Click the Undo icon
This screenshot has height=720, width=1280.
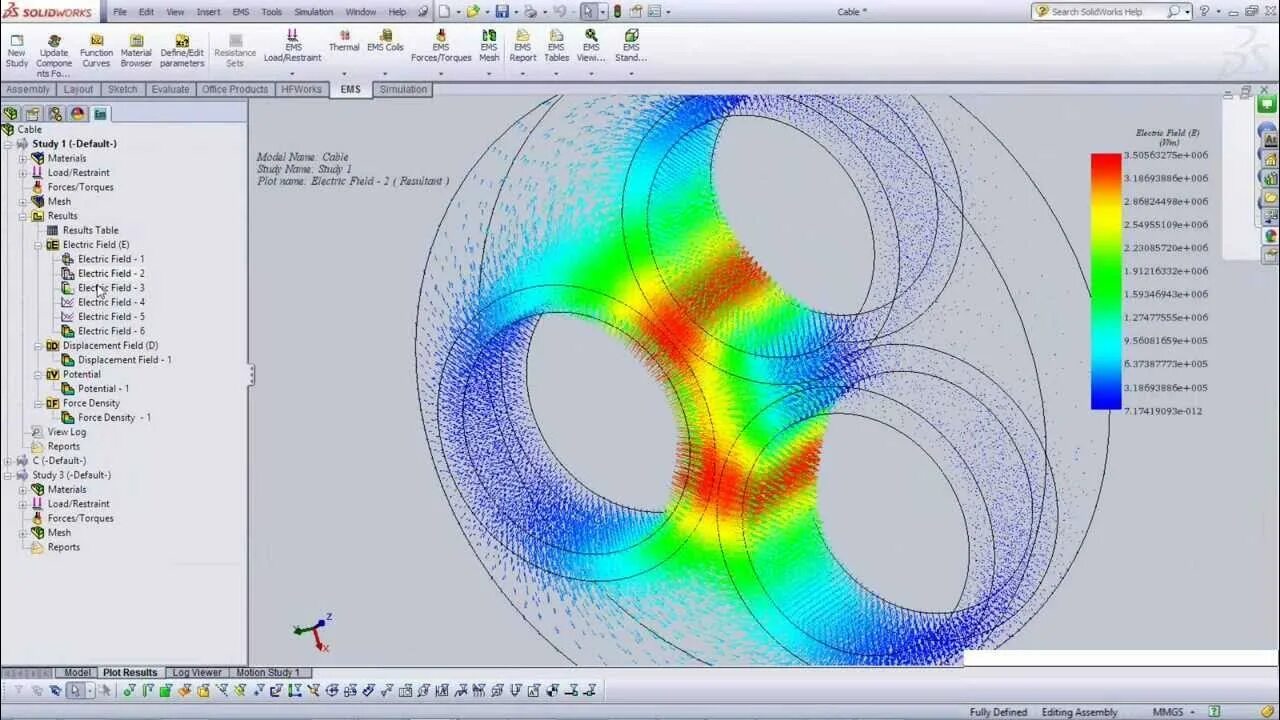[559, 12]
